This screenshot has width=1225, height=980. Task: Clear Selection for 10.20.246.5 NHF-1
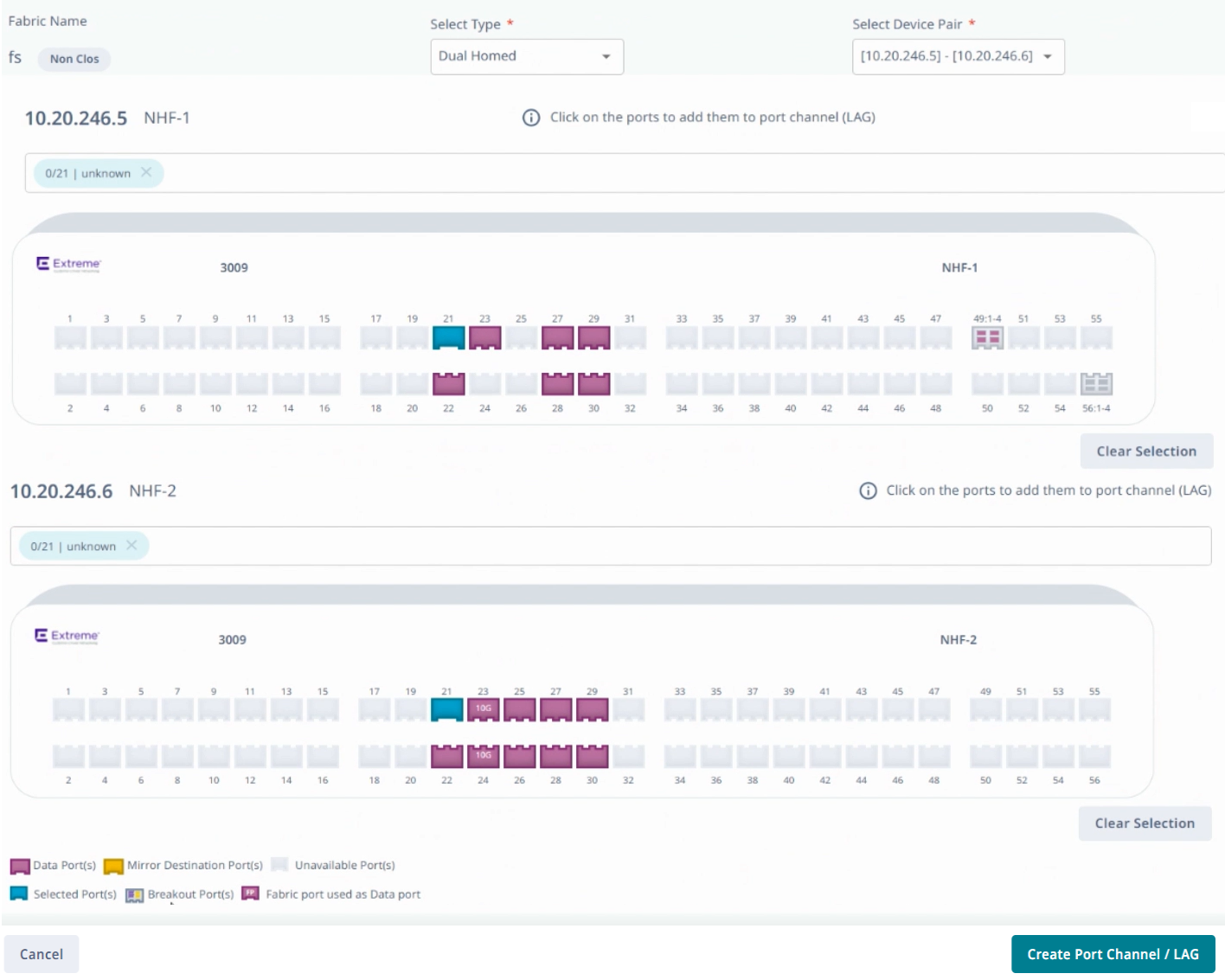tap(1146, 451)
